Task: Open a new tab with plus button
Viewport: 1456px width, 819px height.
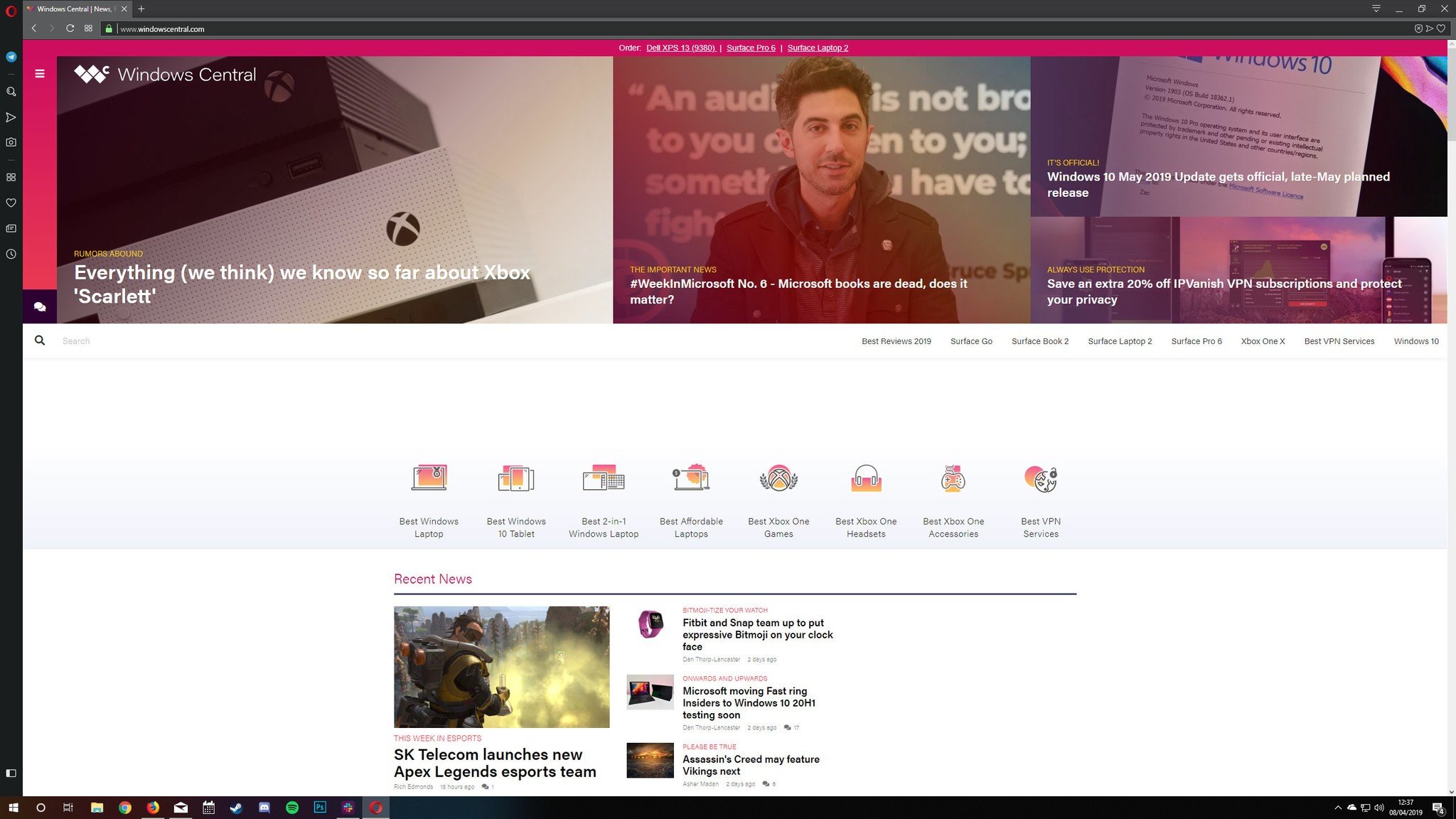Action: 141,9
